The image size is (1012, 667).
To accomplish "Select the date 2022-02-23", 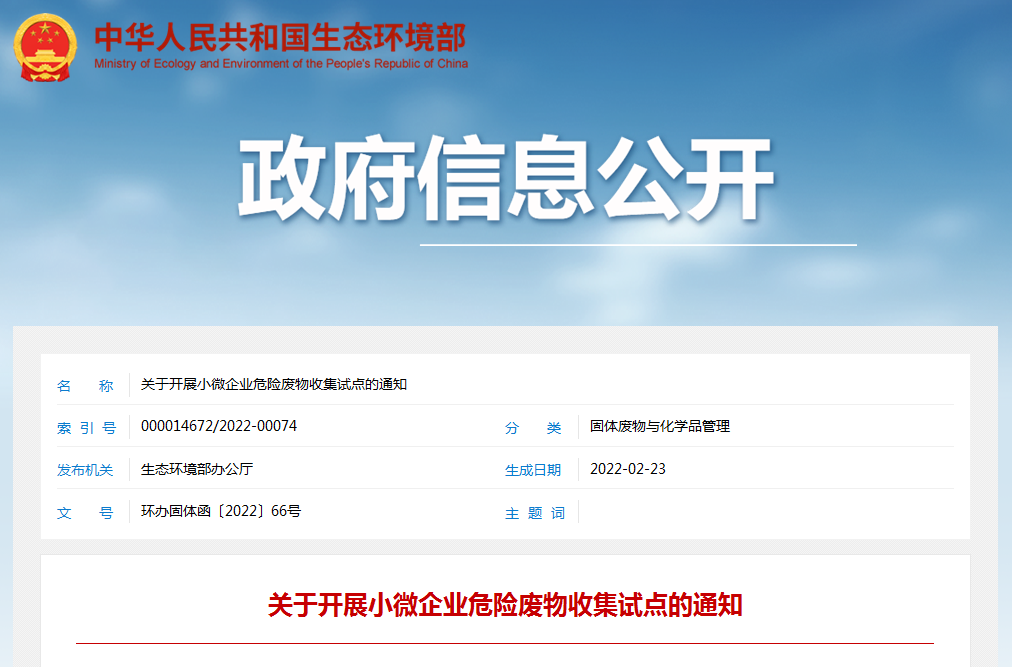I will click(627, 469).
